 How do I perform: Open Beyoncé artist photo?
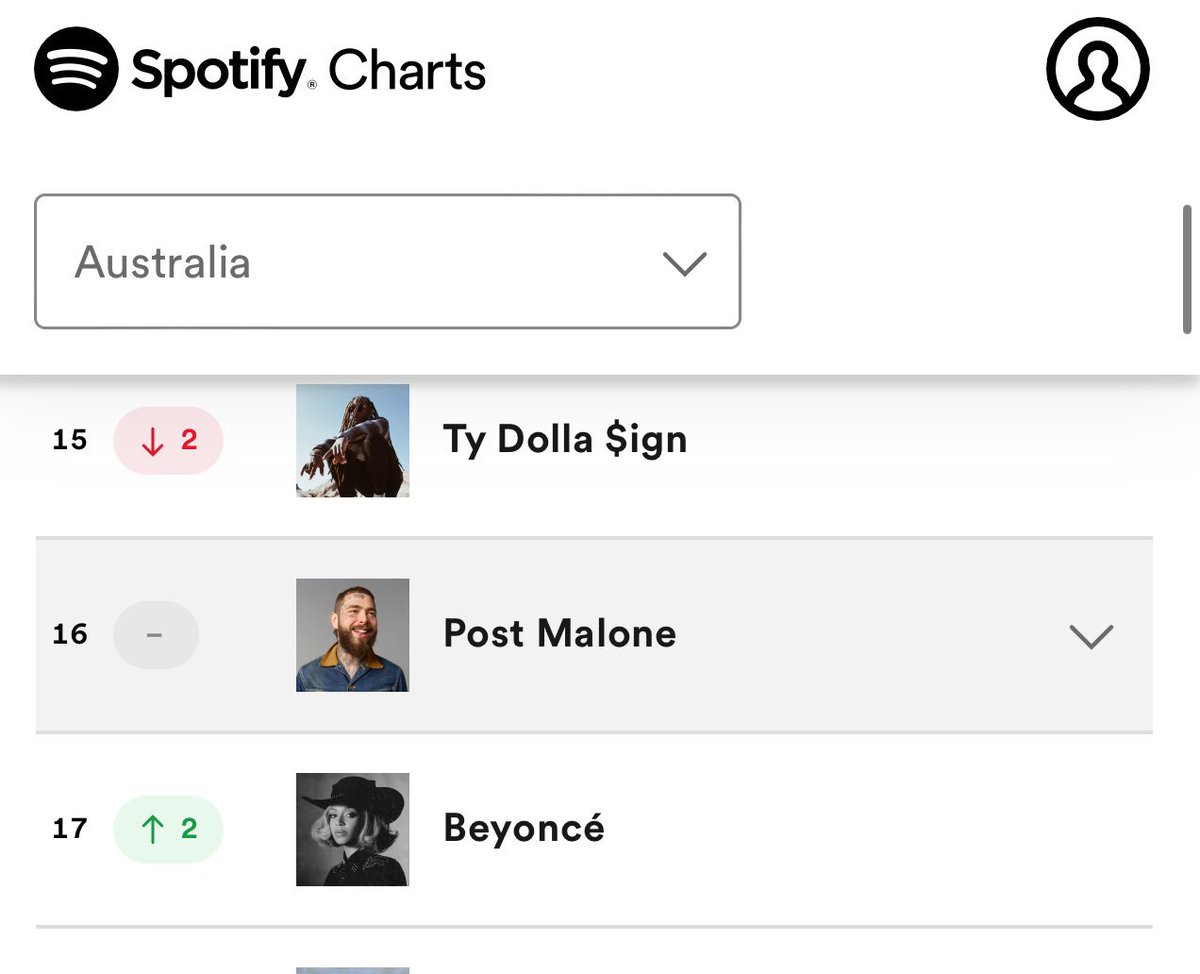(x=353, y=829)
